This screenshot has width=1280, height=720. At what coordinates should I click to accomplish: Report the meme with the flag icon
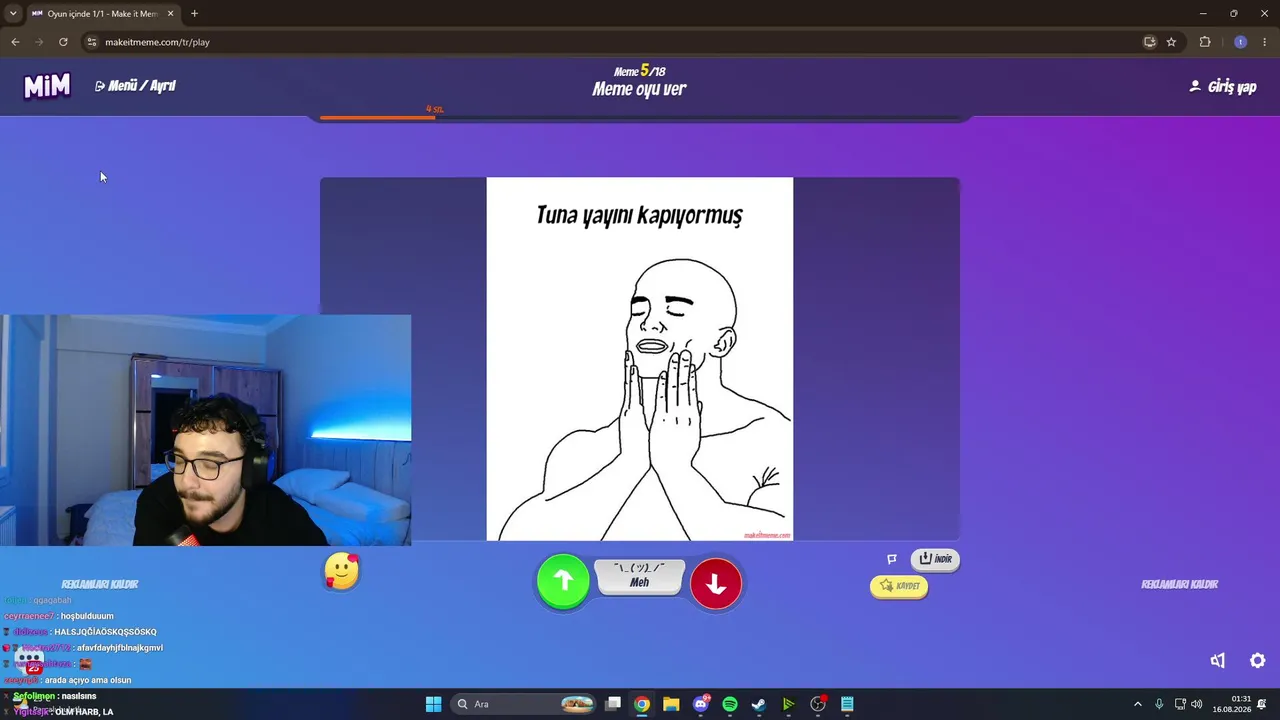(x=892, y=559)
